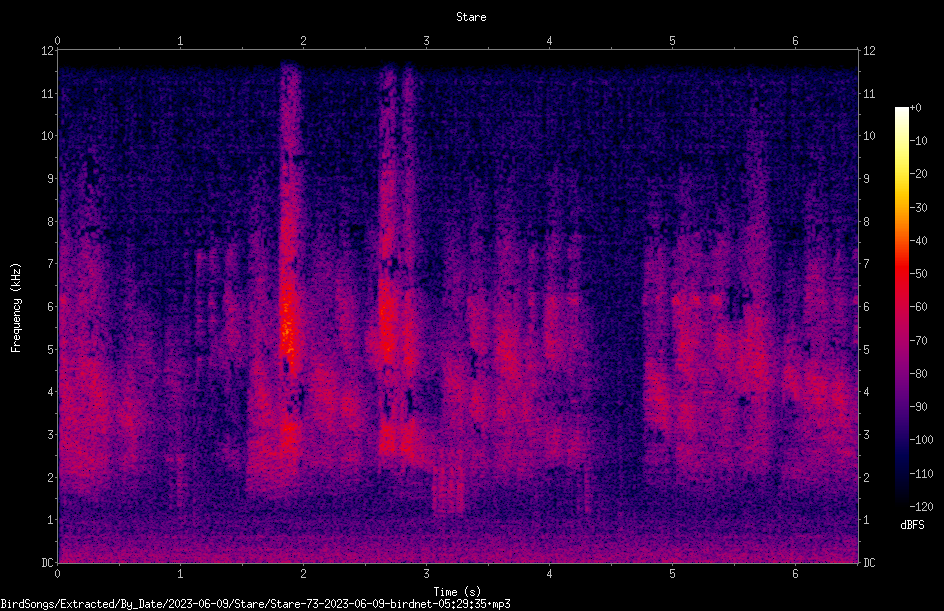944x611 pixels.
Task: Click the "Frequency (kHz)" axis label
Action: tap(16, 308)
